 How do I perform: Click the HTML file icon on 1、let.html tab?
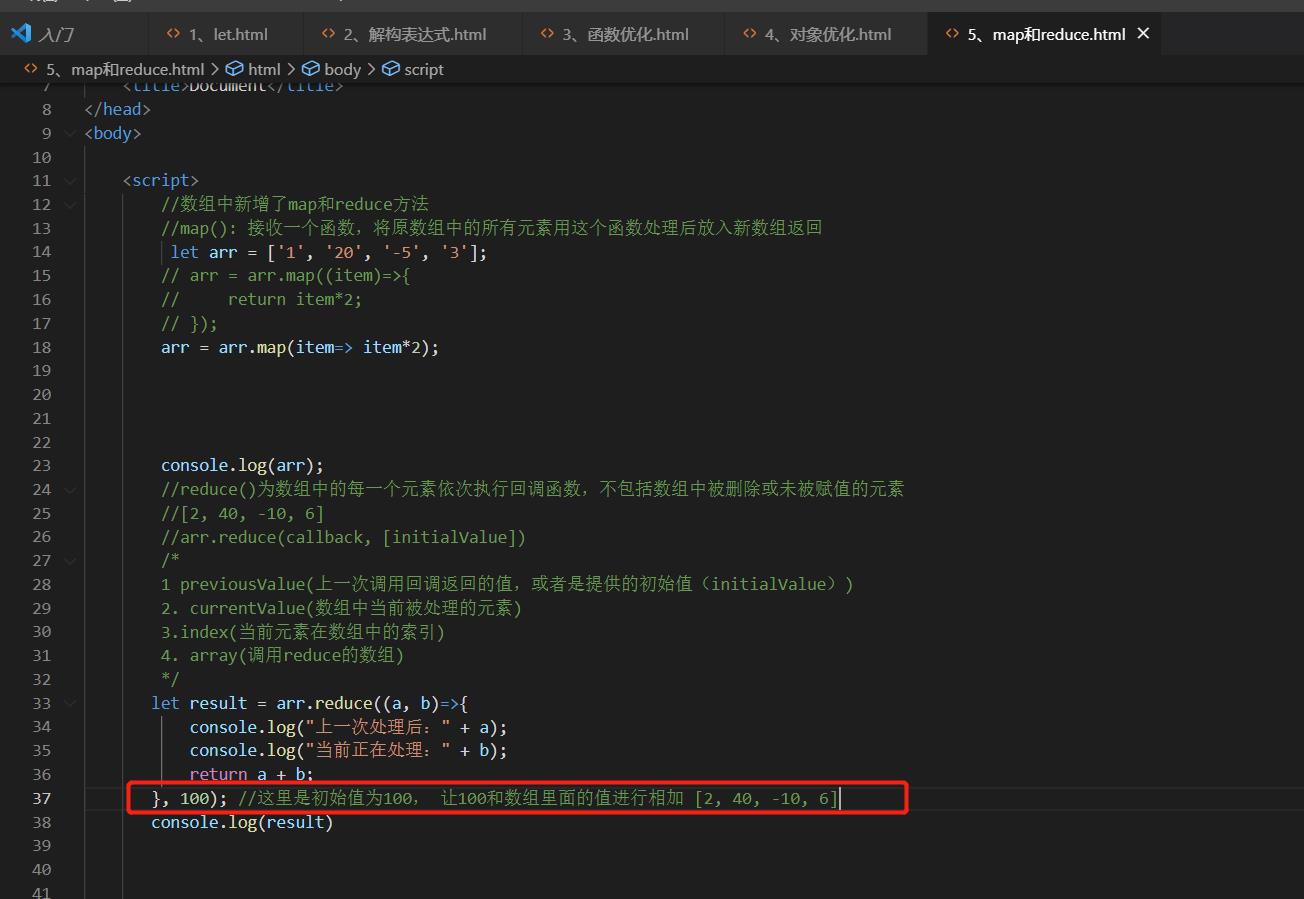click(173, 34)
